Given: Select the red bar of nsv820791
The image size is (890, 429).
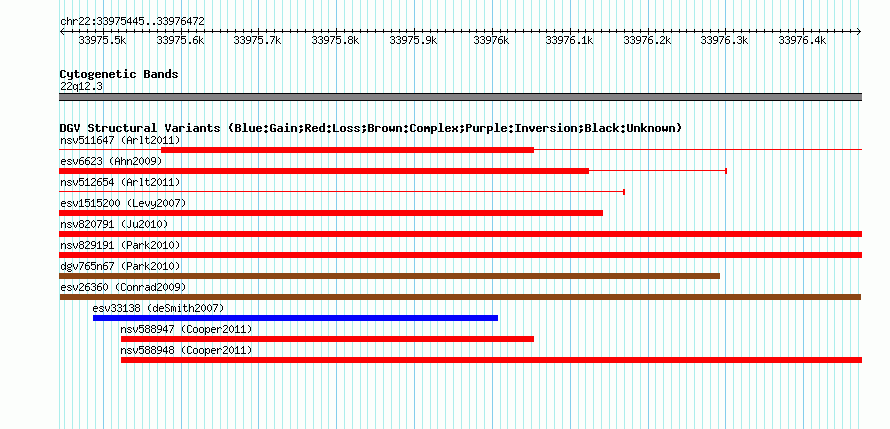Looking at the screenshot, I should pyautogui.click(x=461, y=234).
